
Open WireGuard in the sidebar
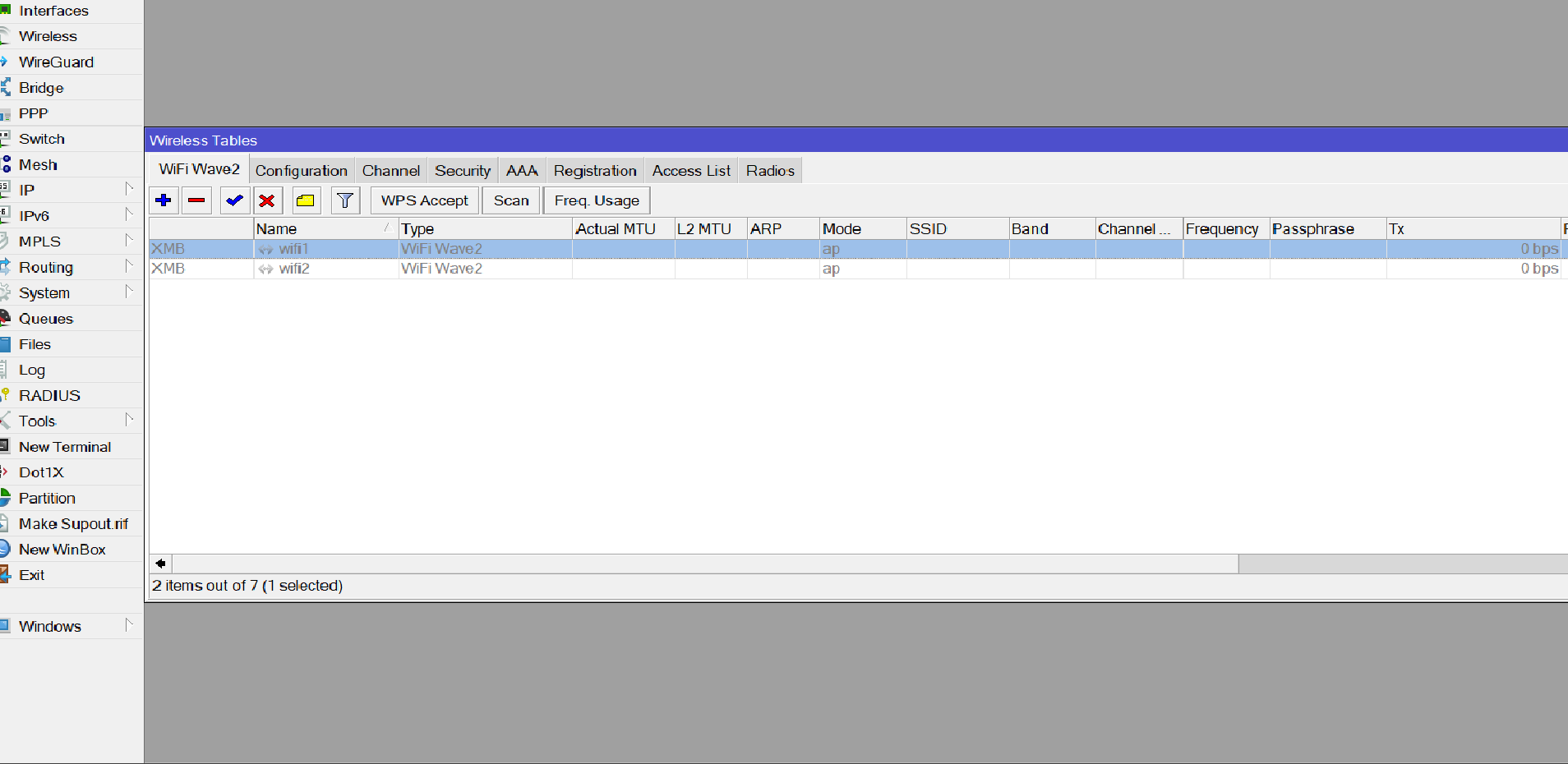(56, 62)
